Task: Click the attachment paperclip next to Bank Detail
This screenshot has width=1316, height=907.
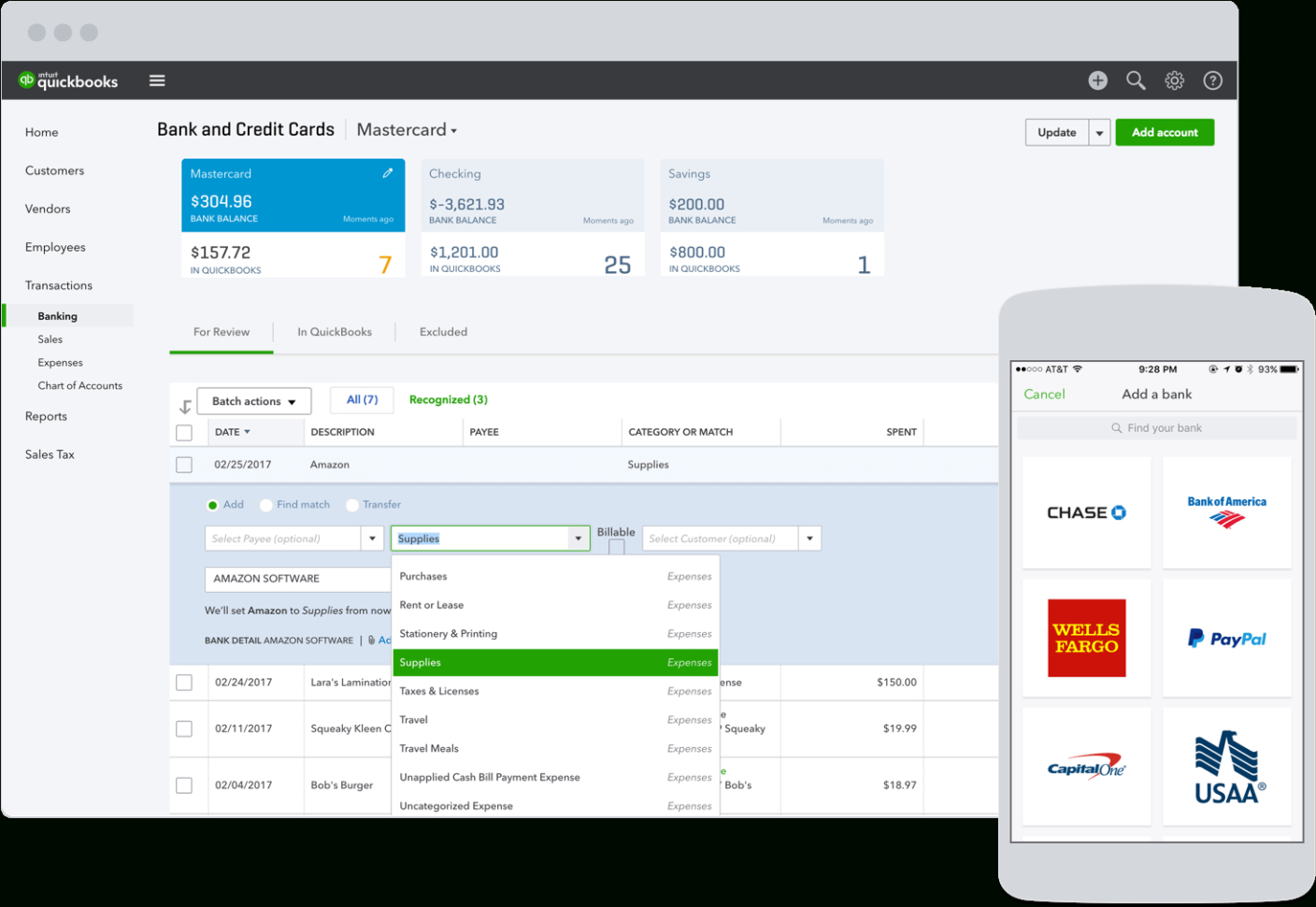Action: 369,640
